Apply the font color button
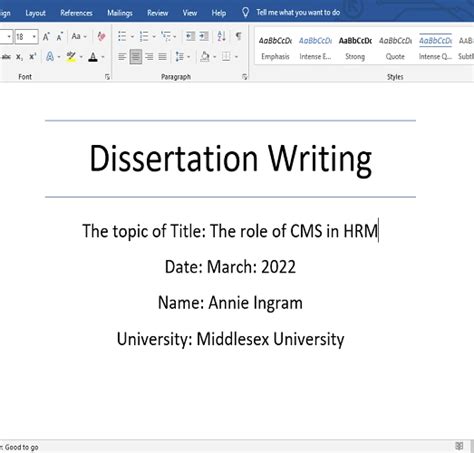This screenshot has width=474, height=453. click(x=93, y=57)
